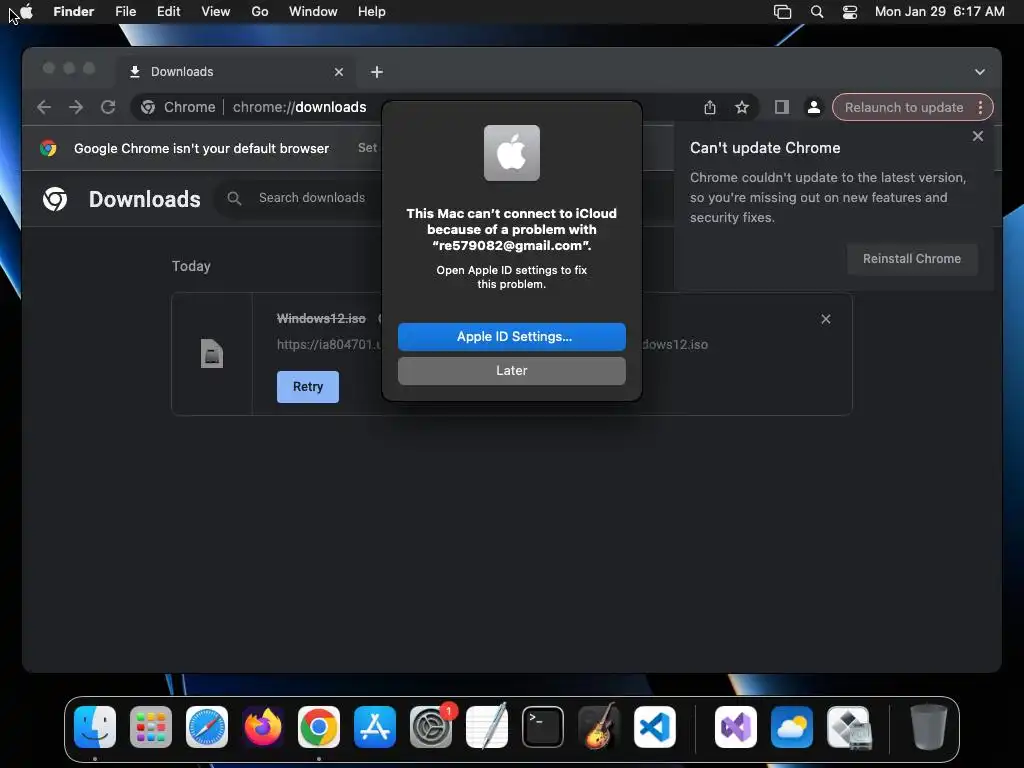Open TextEdit from the dock
Screen dimensions: 1024x768
tap(487, 727)
